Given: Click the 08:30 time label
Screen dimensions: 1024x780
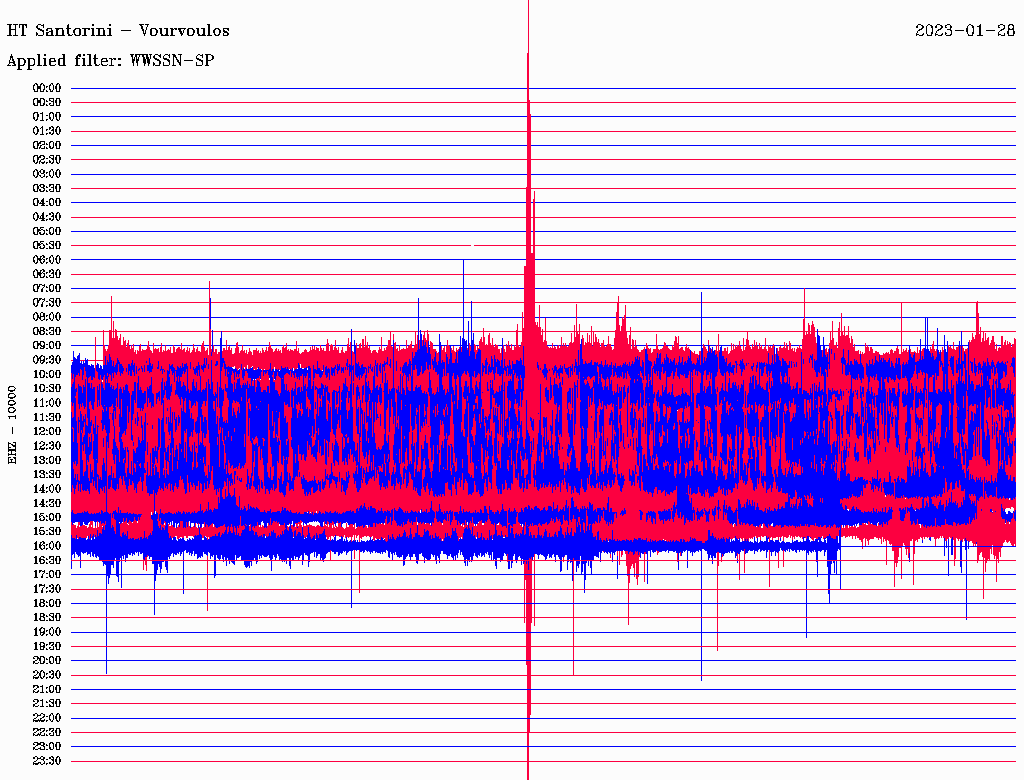Looking at the screenshot, I should (x=47, y=331).
